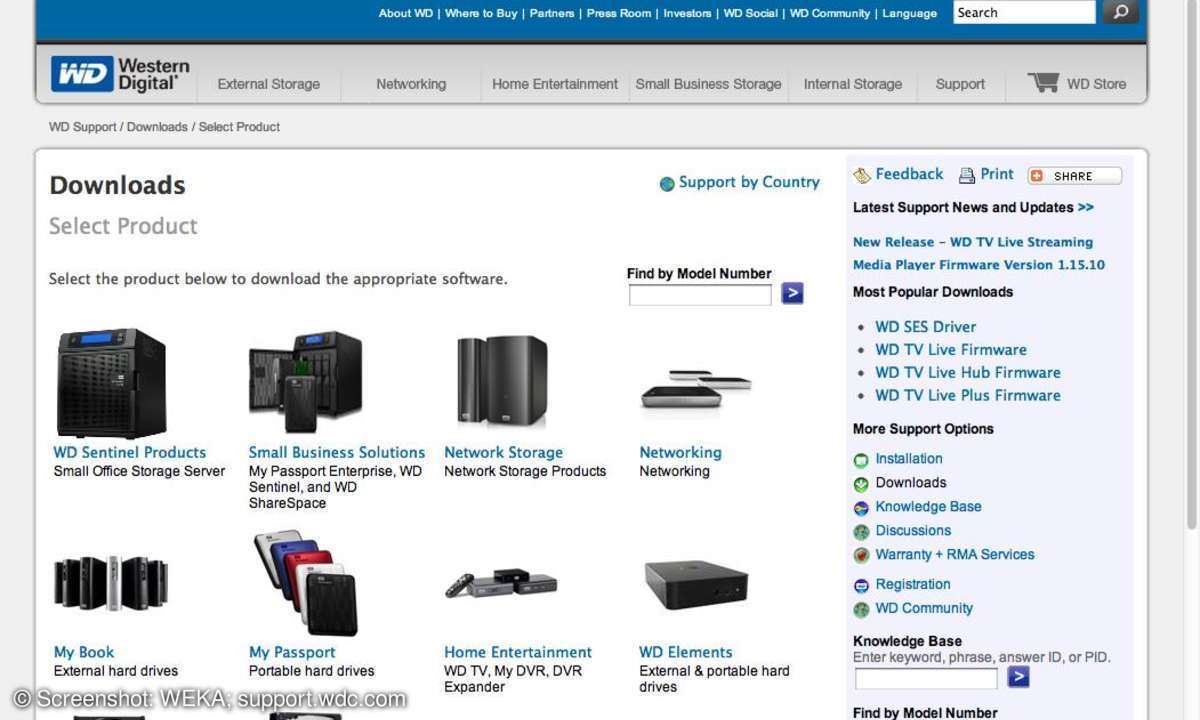
Task: Open the WD Sentinel Products link
Action: pos(130,452)
